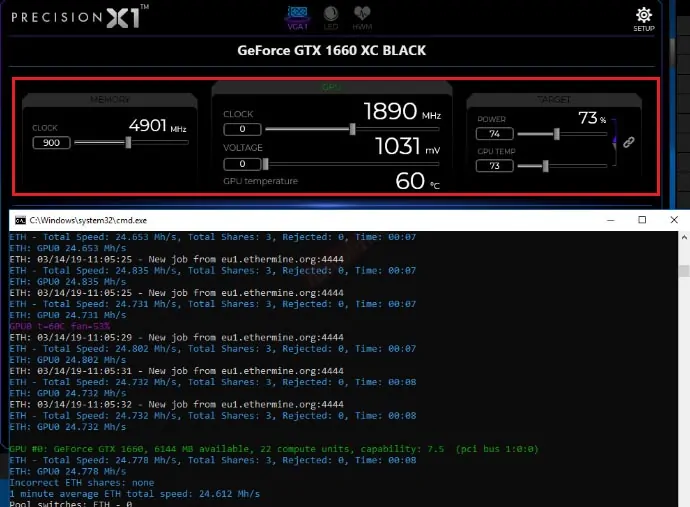Click the 1 minute average ETH speed line
The image size is (690, 507).
coord(135,494)
